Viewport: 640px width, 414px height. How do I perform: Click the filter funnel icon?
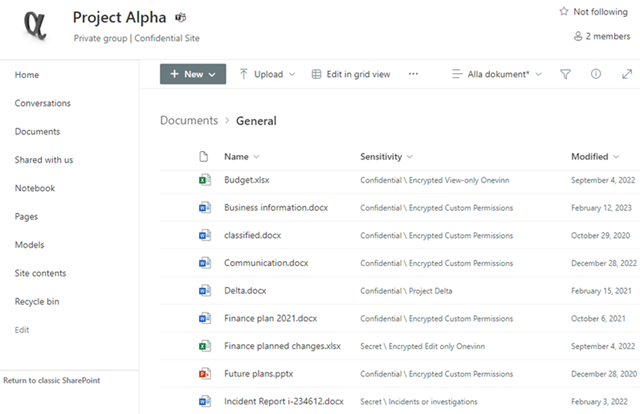coord(565,74)
